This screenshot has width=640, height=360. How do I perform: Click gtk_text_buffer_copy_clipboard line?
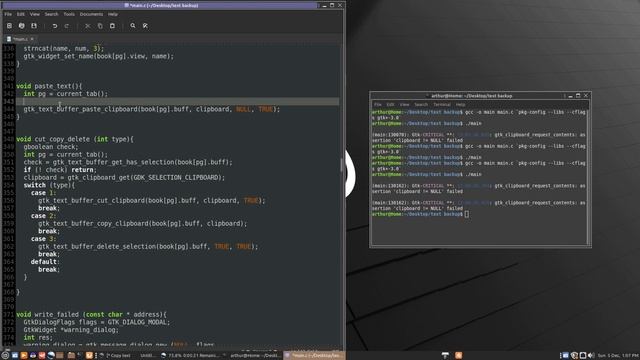(142, 224)
